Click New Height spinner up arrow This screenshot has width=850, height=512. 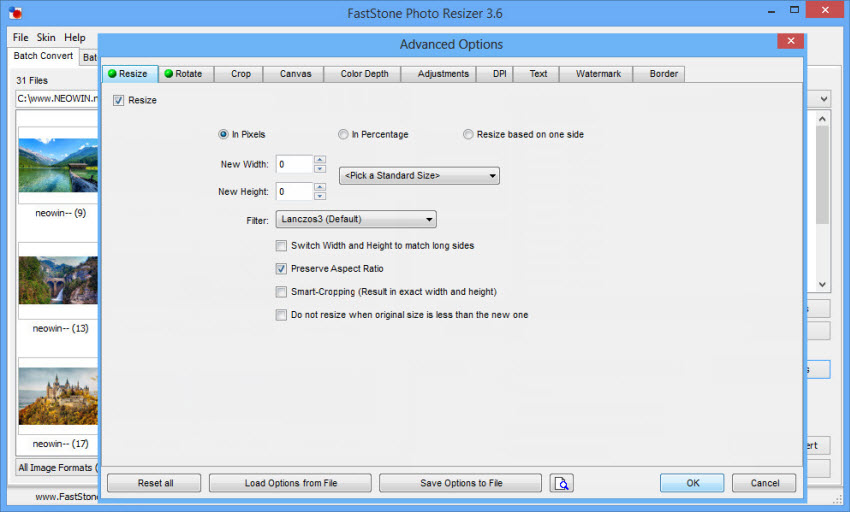[320, 187]
